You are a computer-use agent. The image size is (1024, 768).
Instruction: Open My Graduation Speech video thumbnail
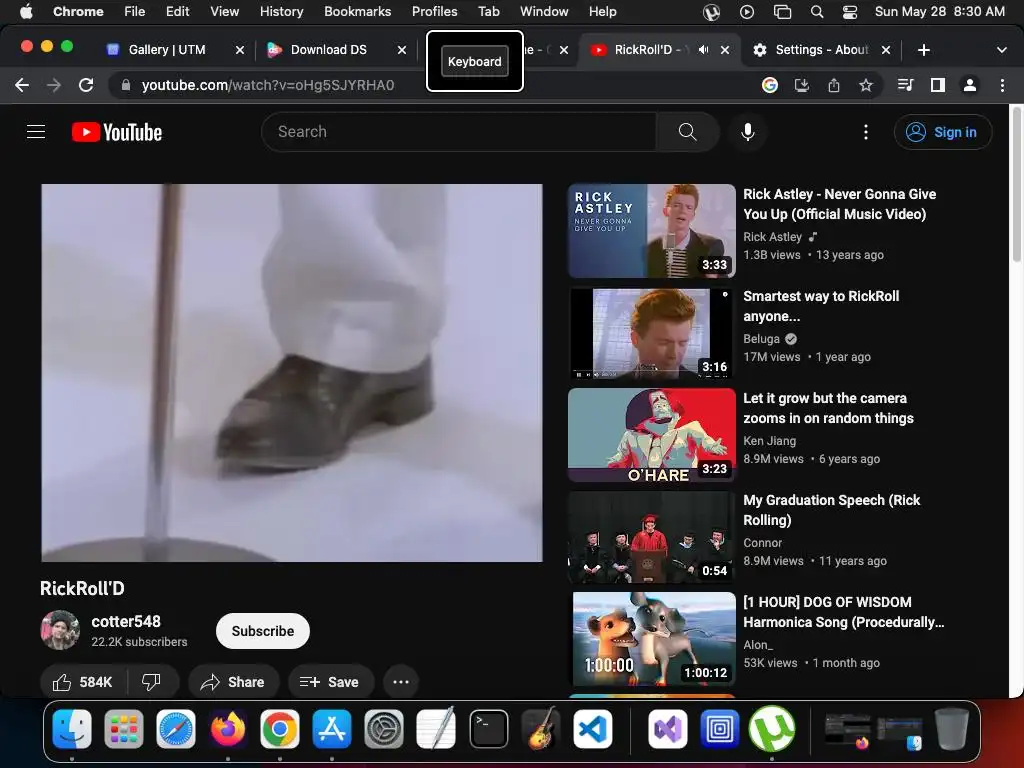652,537
